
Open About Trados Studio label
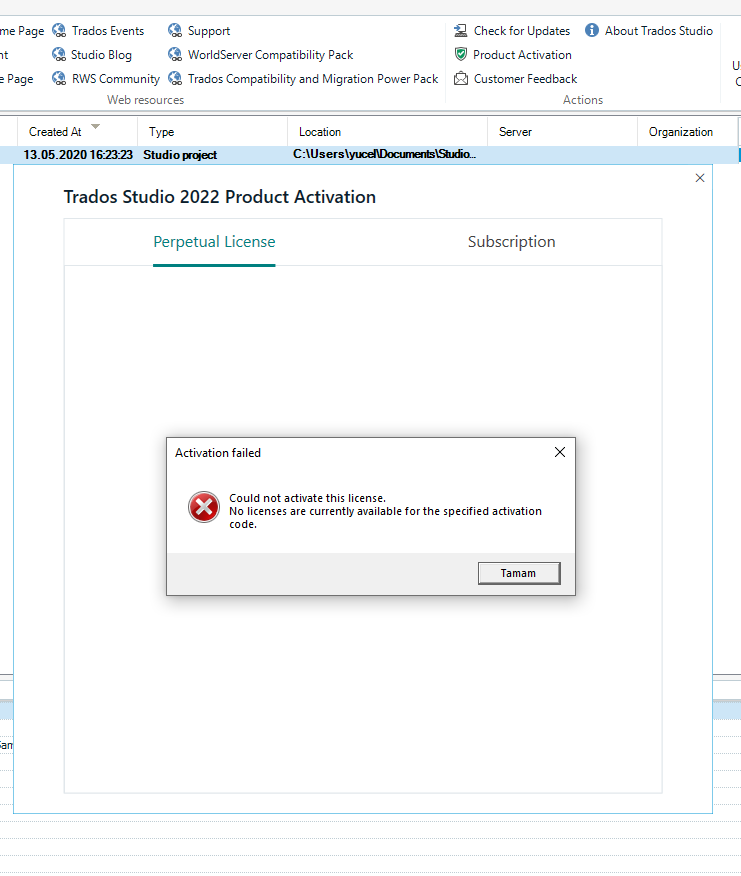[658, 31]
